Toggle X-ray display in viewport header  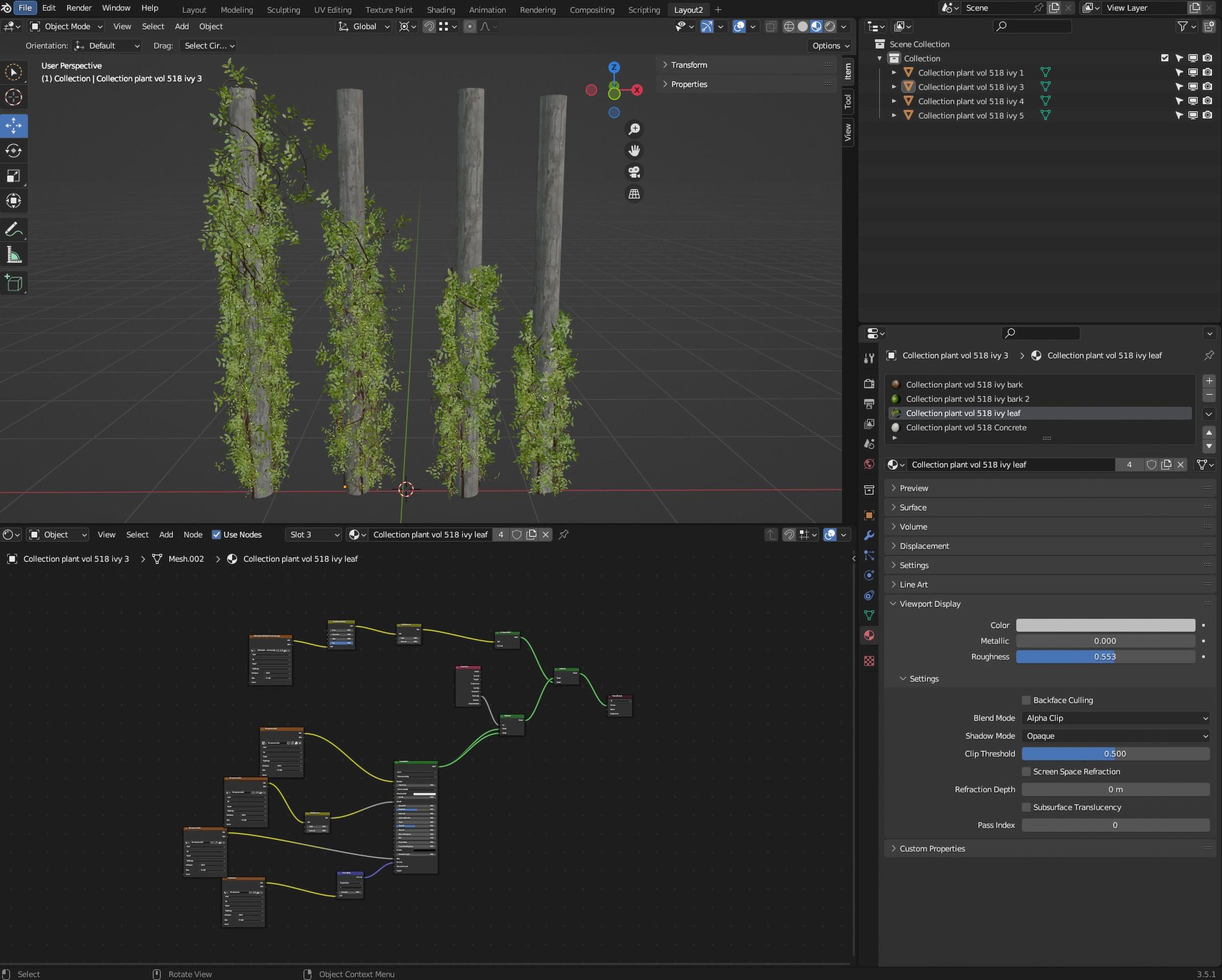coord(771,27)
